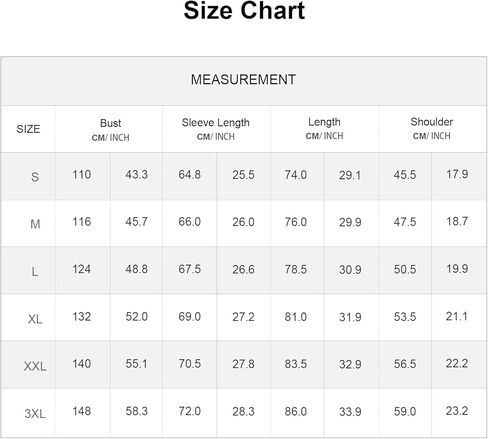Select the L size row label
Image resolution: width=488 pixels, height=439 pixels.
click(x=34, y=272)
